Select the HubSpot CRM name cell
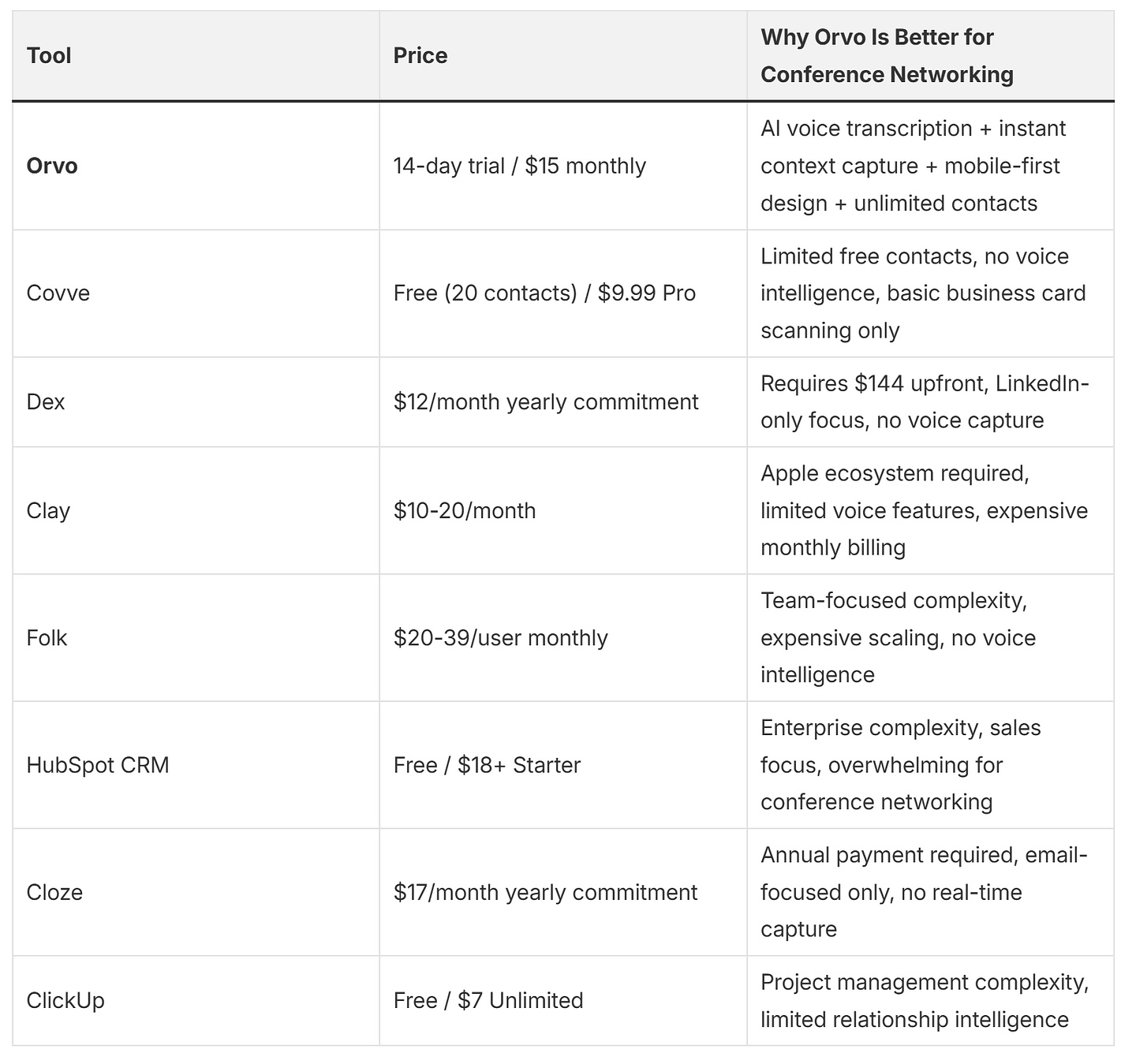 [x=196, y=765]
